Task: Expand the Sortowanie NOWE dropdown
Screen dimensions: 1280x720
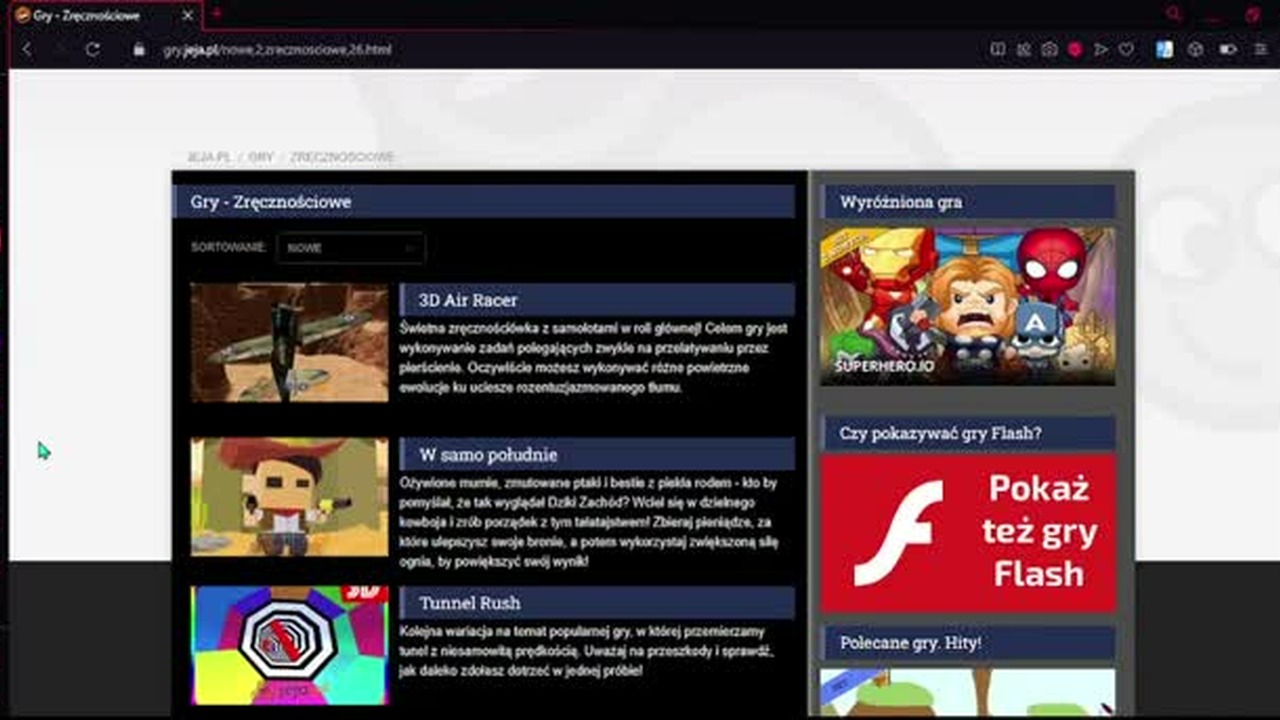Action: tap(350, 248)
